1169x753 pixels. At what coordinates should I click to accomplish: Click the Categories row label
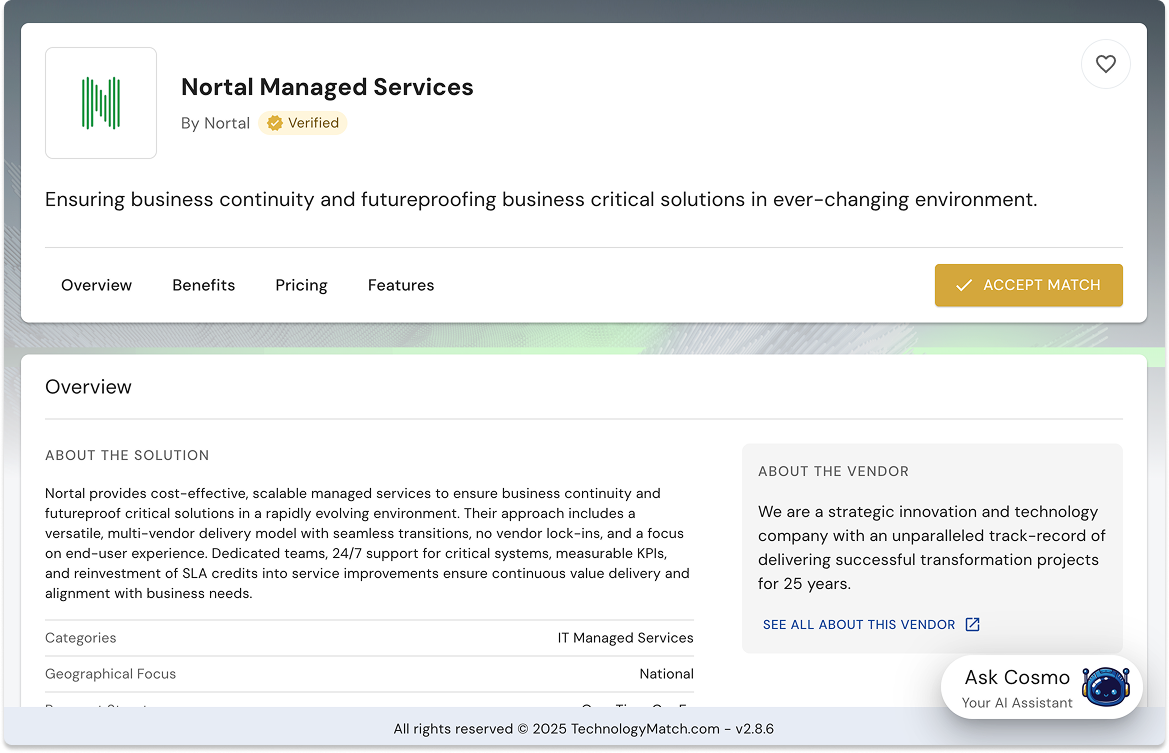[81, 638]
